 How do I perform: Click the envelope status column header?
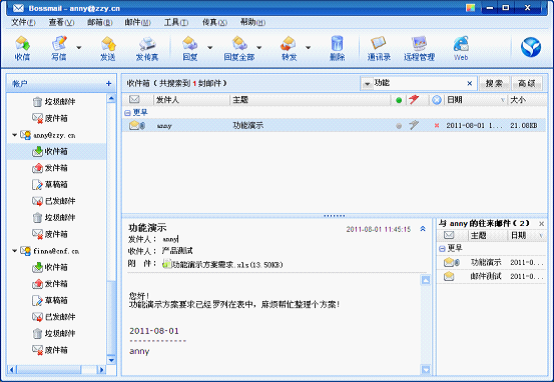point(134,100)
